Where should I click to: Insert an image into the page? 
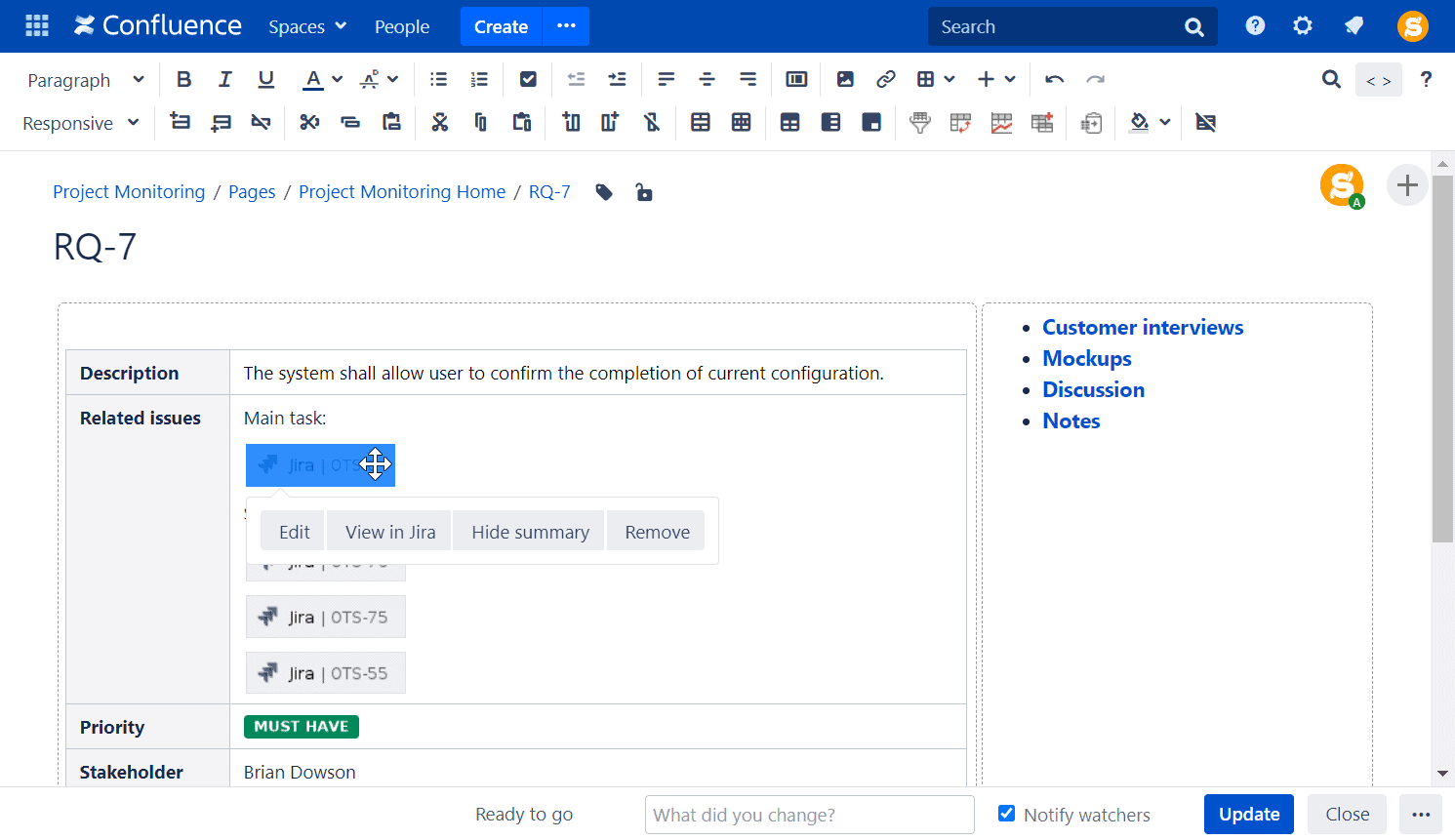tap(845, 79)
